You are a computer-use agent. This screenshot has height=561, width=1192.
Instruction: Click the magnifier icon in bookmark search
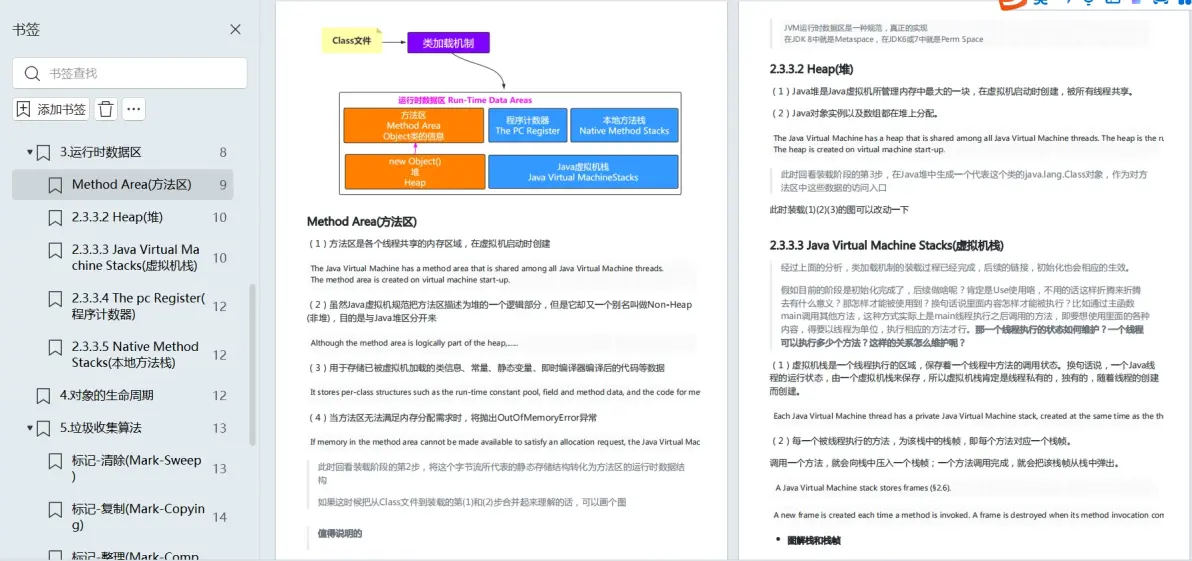pos(32,73)
